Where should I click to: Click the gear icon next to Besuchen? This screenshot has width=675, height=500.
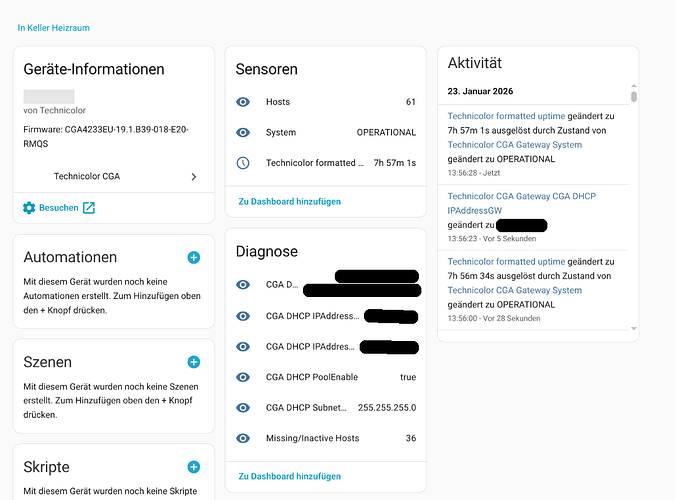point(29,208)
